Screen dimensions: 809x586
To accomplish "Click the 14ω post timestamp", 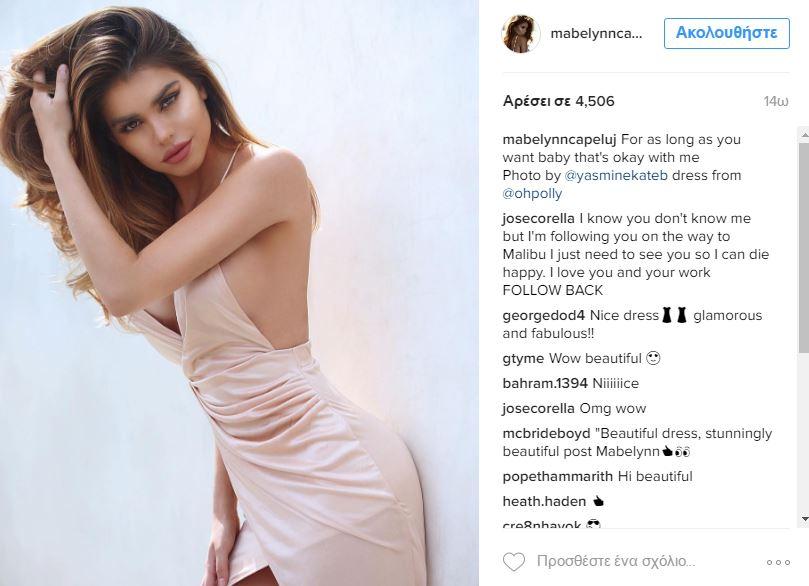I will point(776,101).
